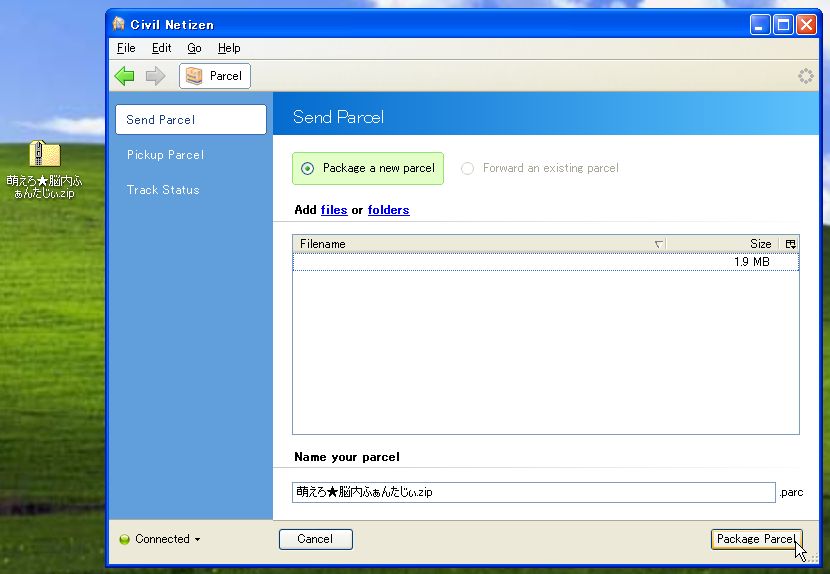Click the green Connected status indicator
The height and width of the screenshot is (574, 830).
[x=125, y=540]
